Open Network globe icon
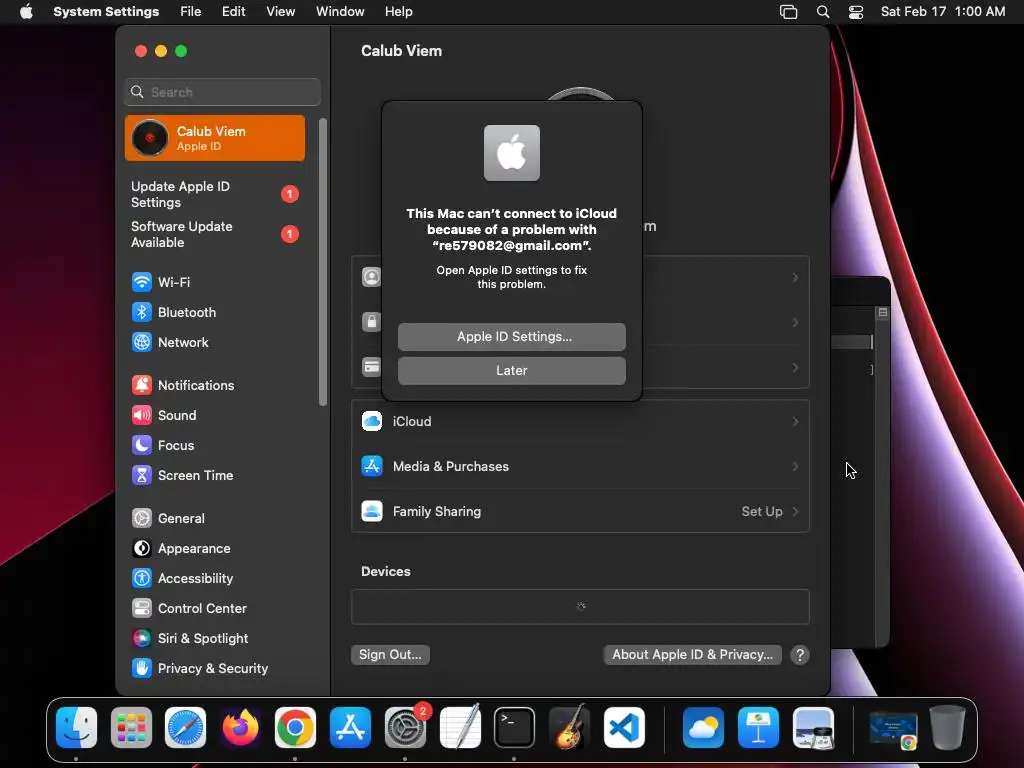Viewport: 1024px width, 768px height. 142,342
